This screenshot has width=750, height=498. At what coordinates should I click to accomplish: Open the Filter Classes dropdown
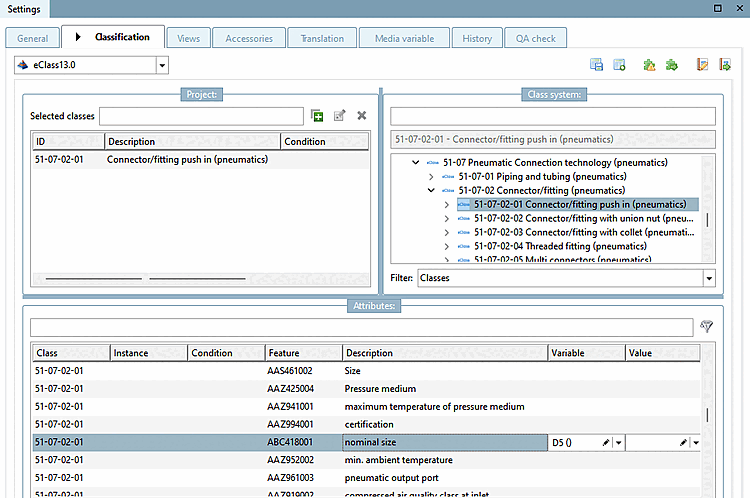point(709,278)
